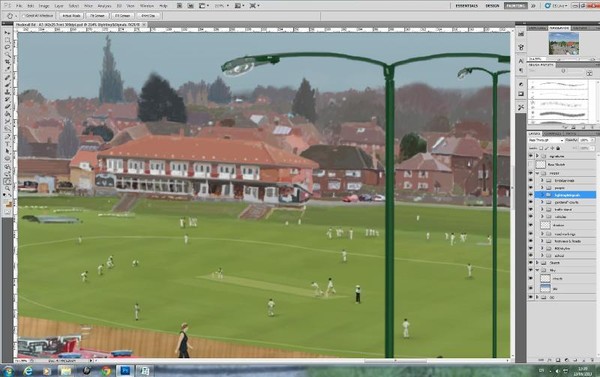The height and width of the screenshot is (377, 600).
Task: Hide the signature group layer
Action: click(x=531, y=156)
